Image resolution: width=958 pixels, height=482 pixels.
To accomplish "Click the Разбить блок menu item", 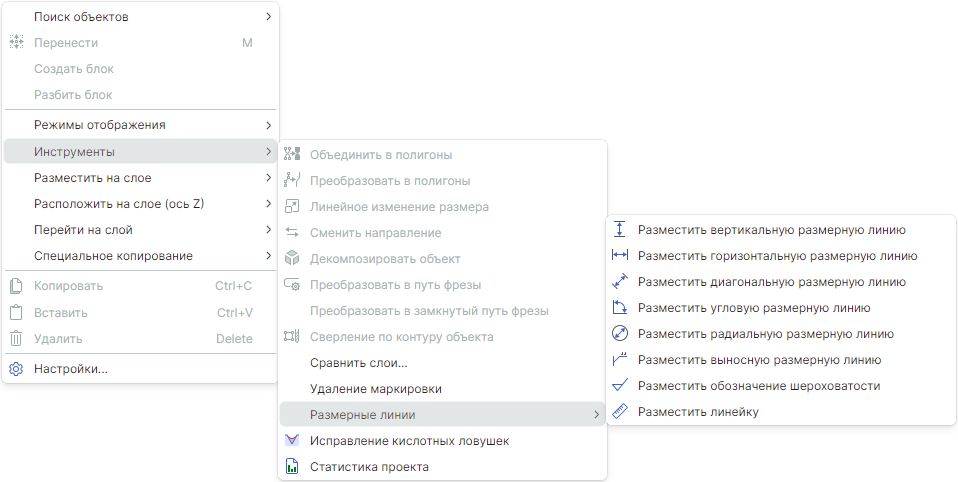I will (141, 95).
